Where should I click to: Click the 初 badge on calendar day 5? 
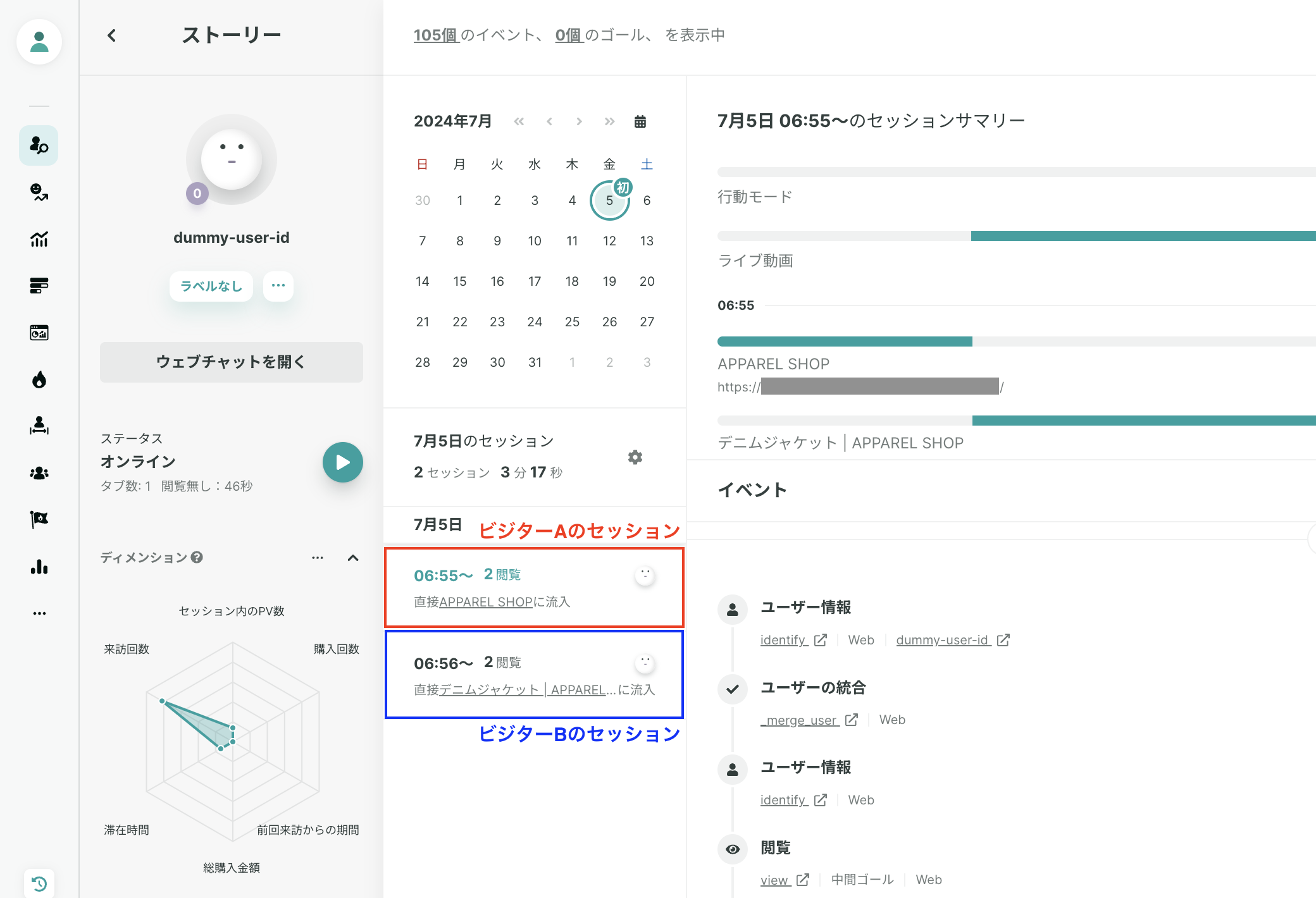(623, 187)
